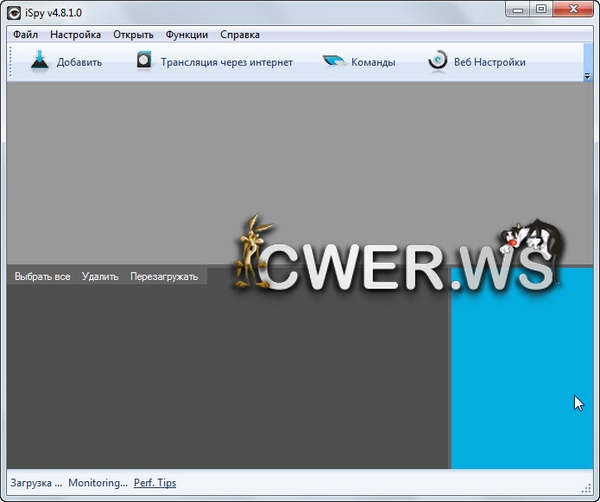Viewport: 600px width, 502px height.
Task: Open the Справка help menu
Action: [x=240, y=34]
